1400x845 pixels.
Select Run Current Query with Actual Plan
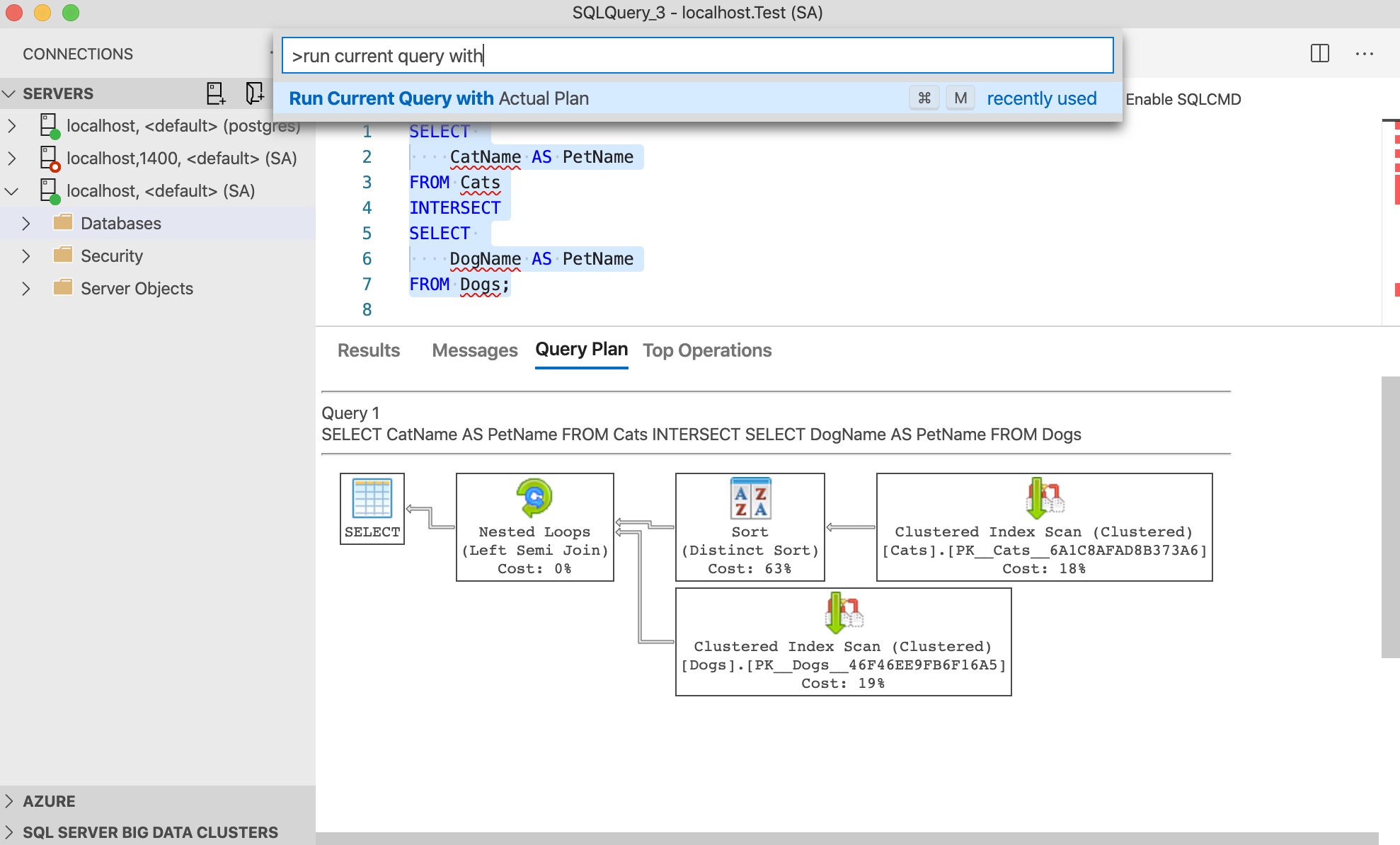[440, 98]
